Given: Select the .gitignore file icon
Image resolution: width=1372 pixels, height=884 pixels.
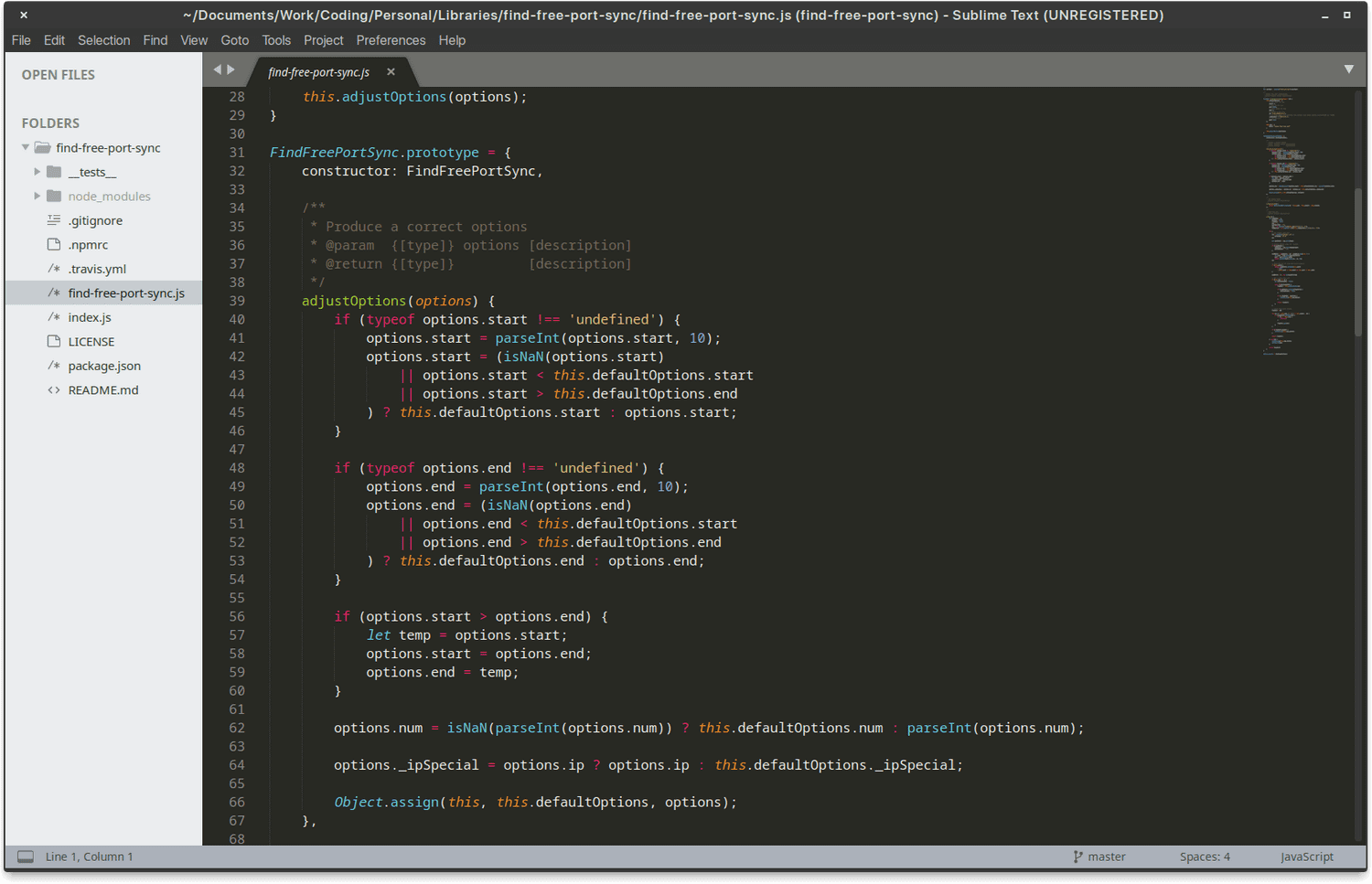Looking at the screenshot, I should [x=52, y=219].
